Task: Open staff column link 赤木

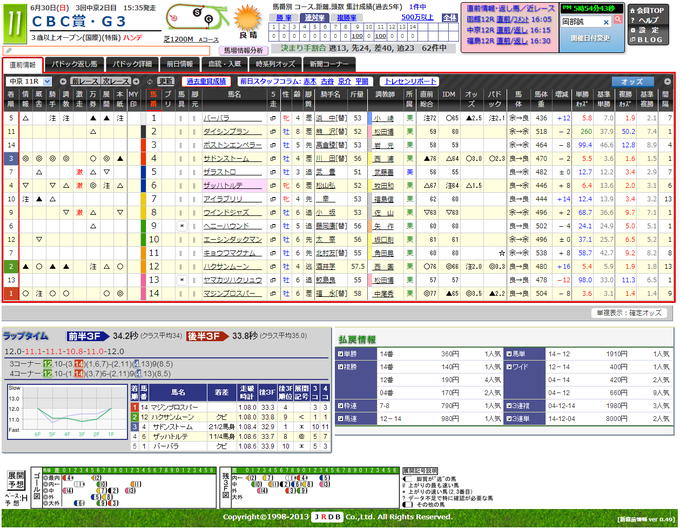Action: click(310, 82)
